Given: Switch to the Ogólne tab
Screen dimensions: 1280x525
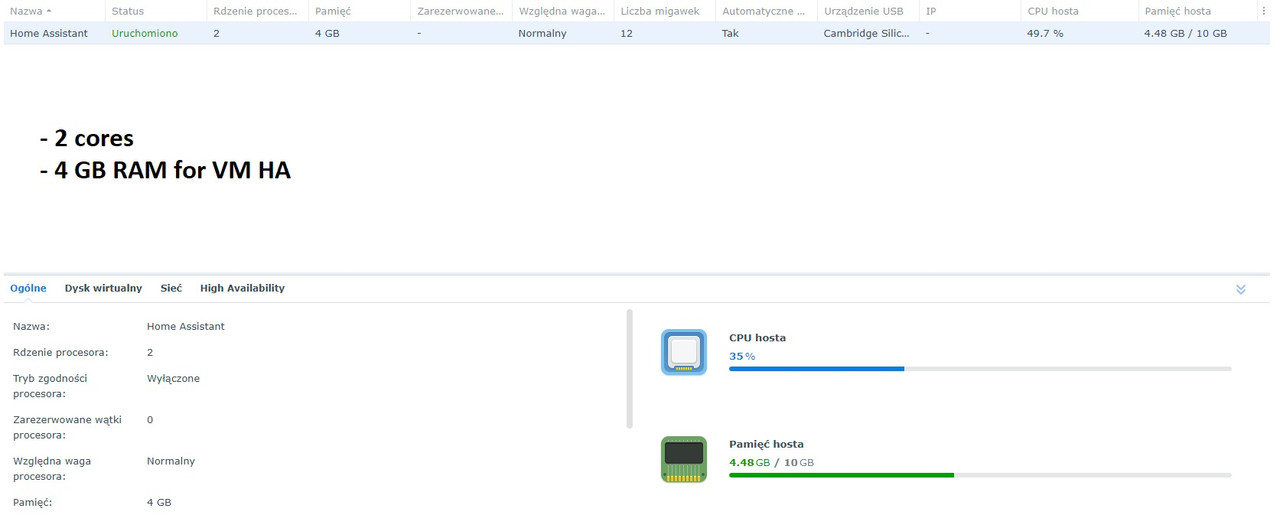Looking at the screenshot, I should point(28,288).
